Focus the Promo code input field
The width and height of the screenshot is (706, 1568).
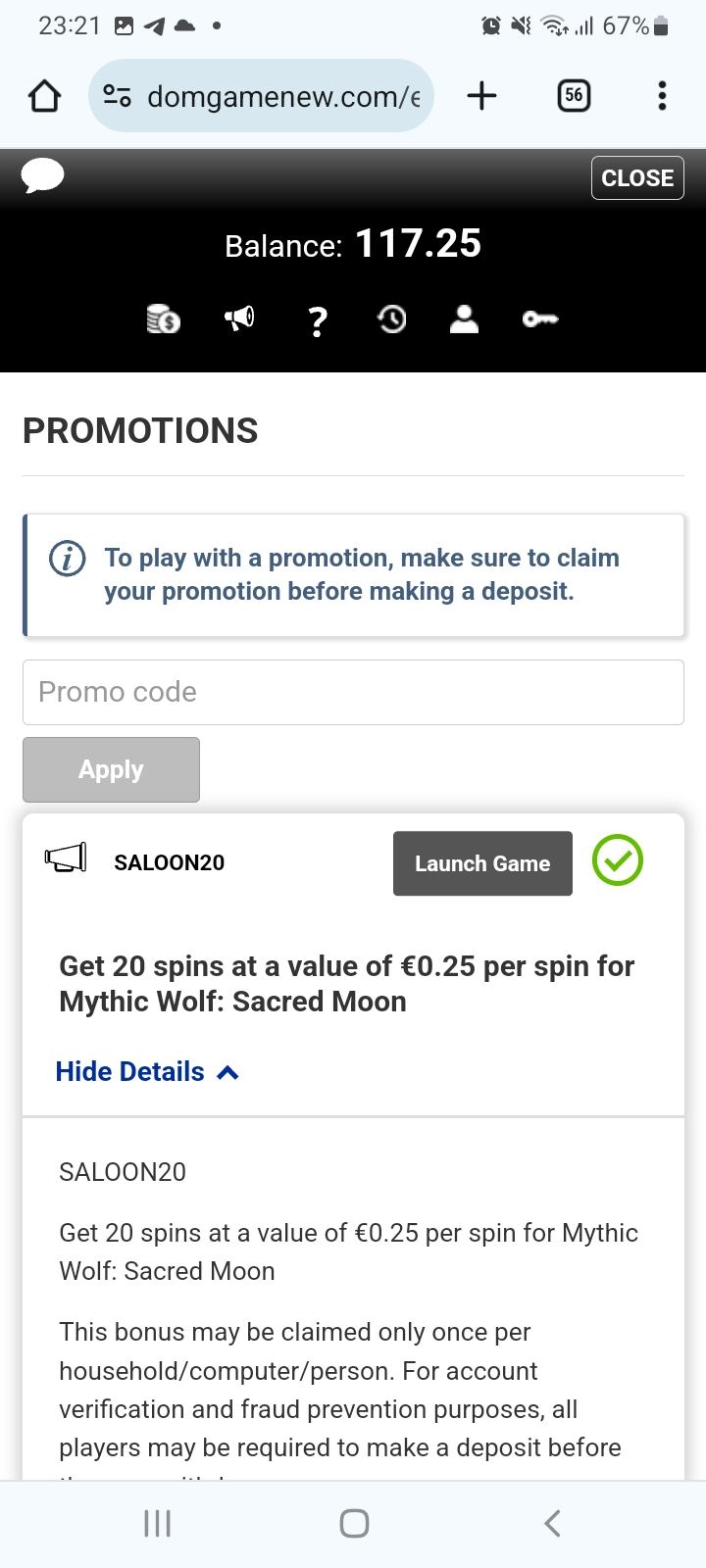tap(353, 692)
